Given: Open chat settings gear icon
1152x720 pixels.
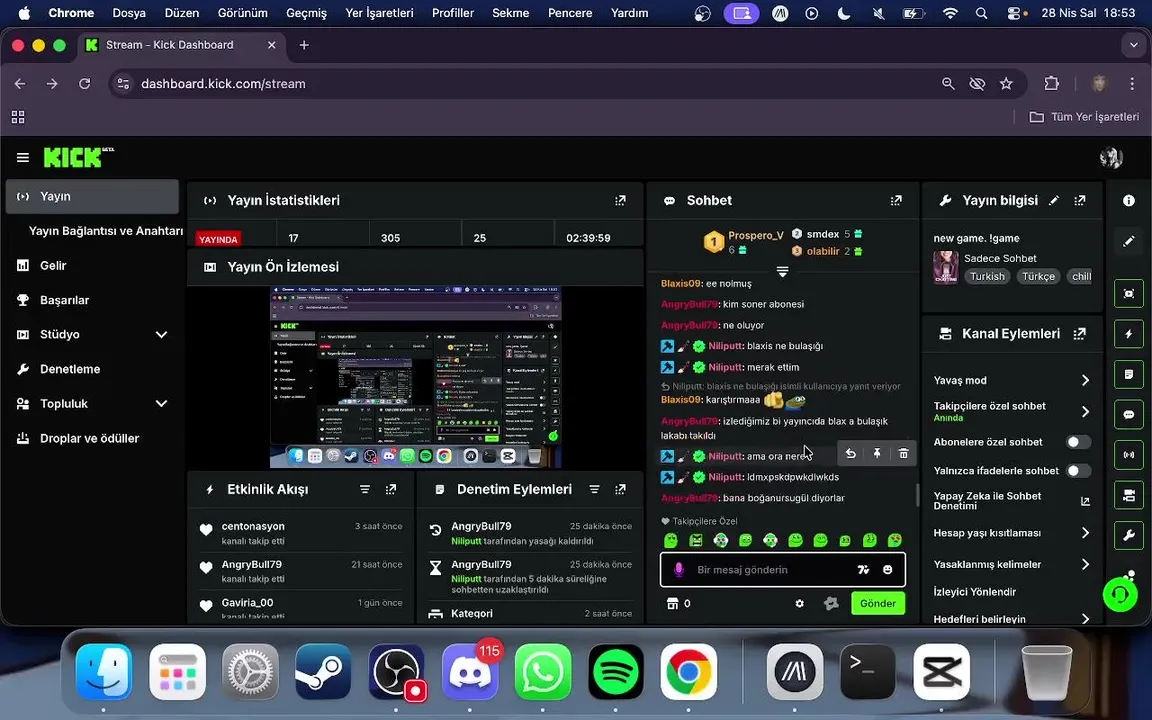Looking at the screenshot, I should pos(799,603).
